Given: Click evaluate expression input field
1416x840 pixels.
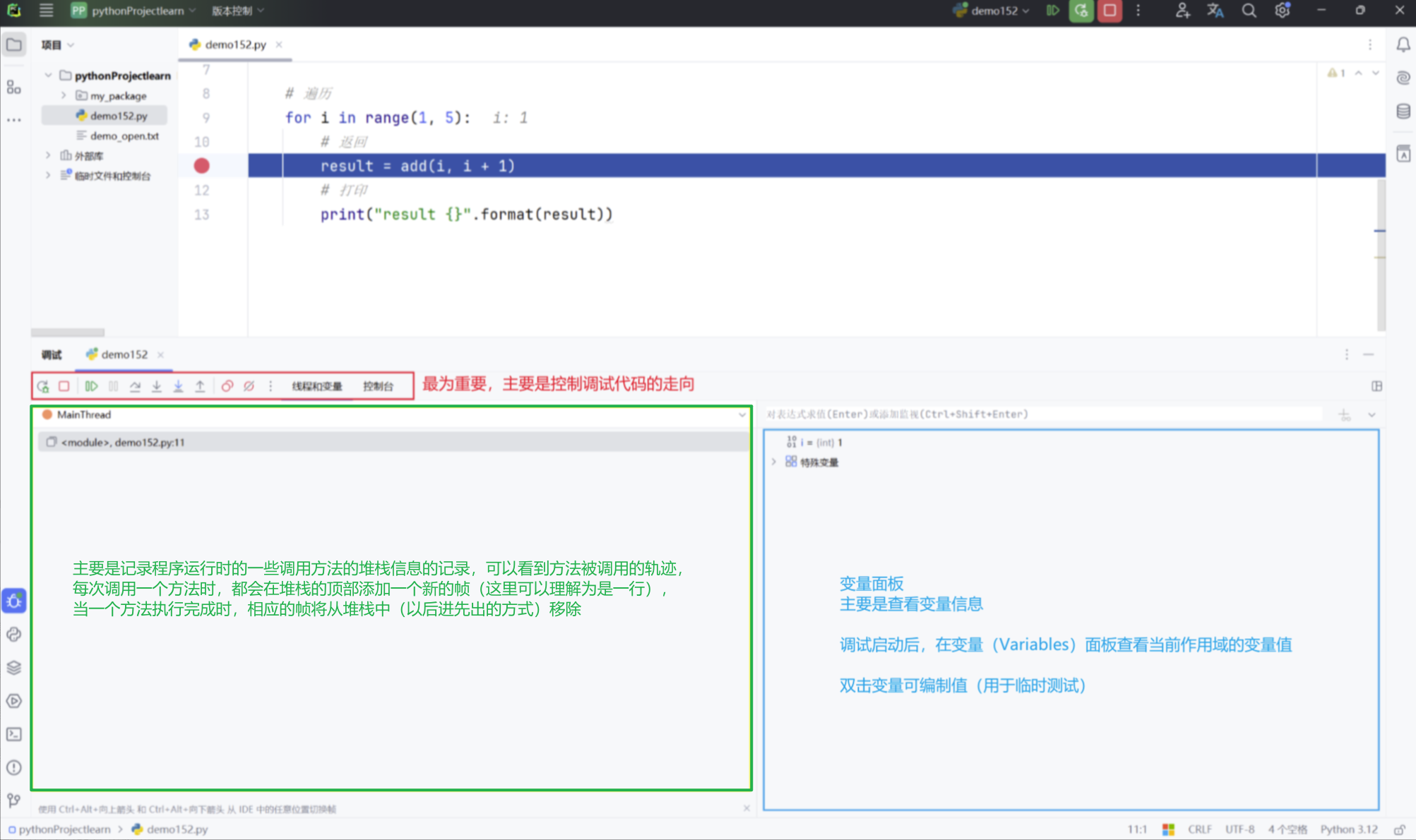Looking at the screenshot, I should coord(1043,414).
